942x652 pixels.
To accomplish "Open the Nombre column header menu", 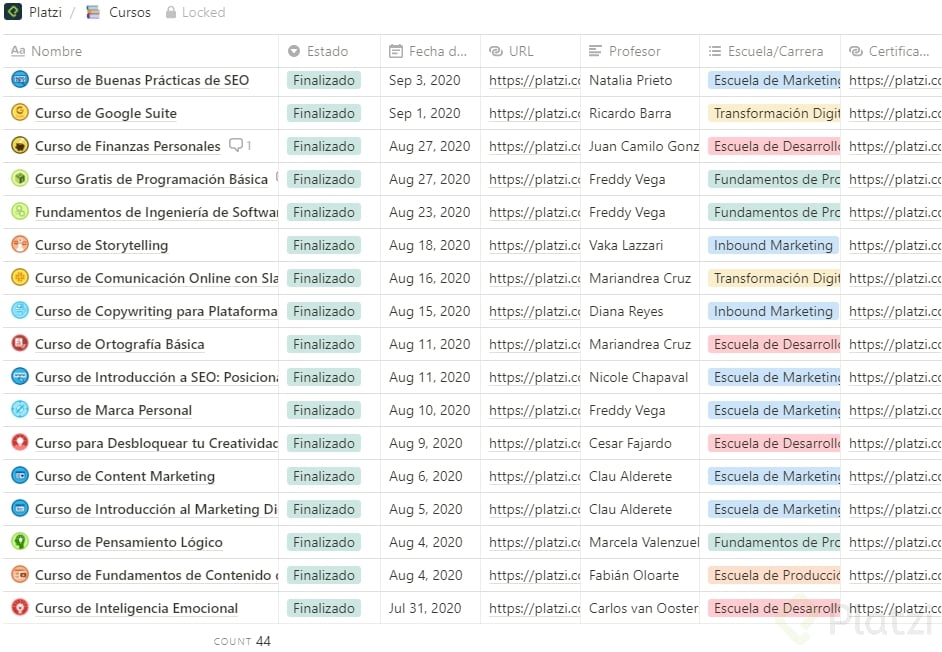I will pos(141,52).
